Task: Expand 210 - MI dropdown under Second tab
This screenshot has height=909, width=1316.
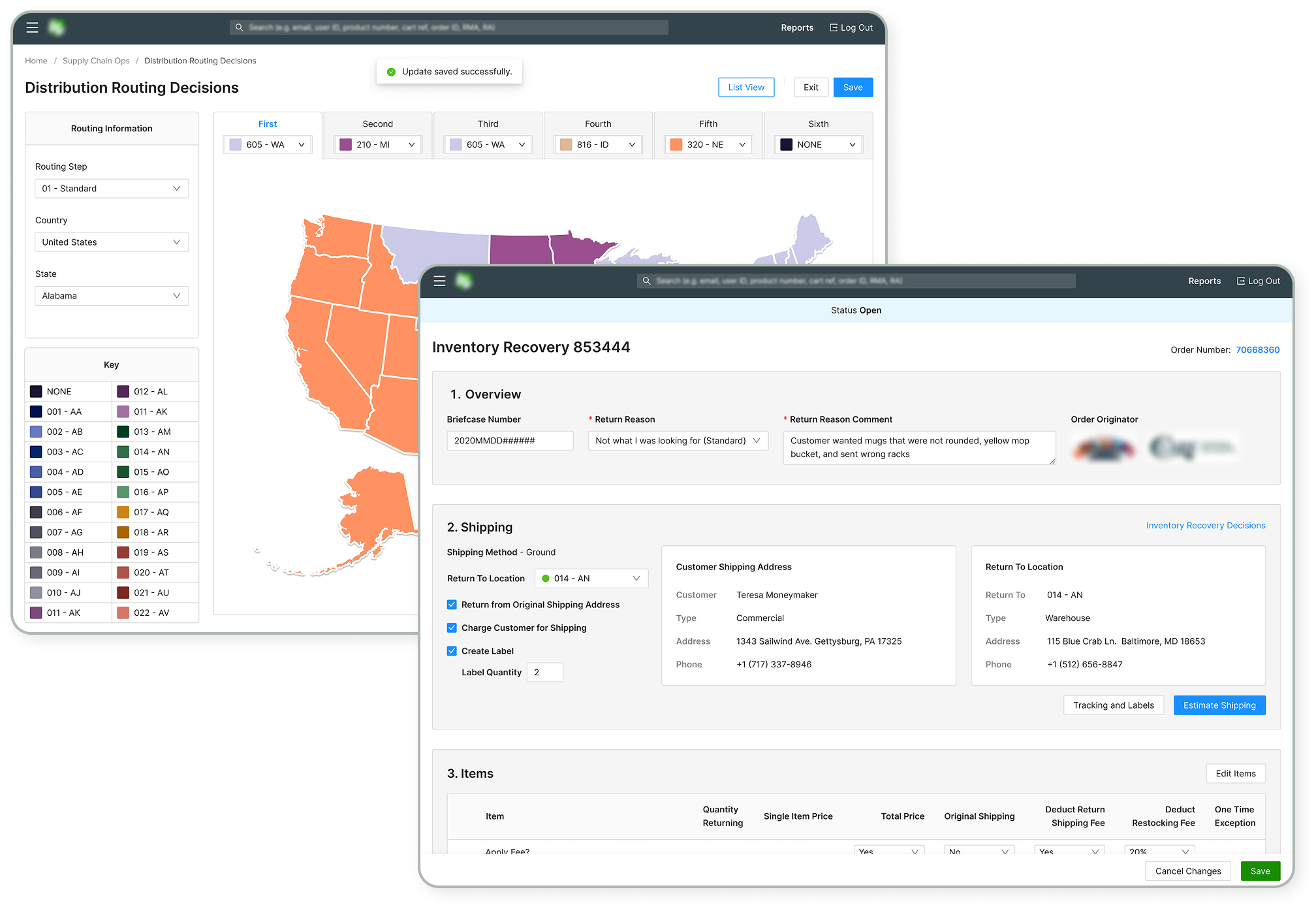Action: [378, 144]
